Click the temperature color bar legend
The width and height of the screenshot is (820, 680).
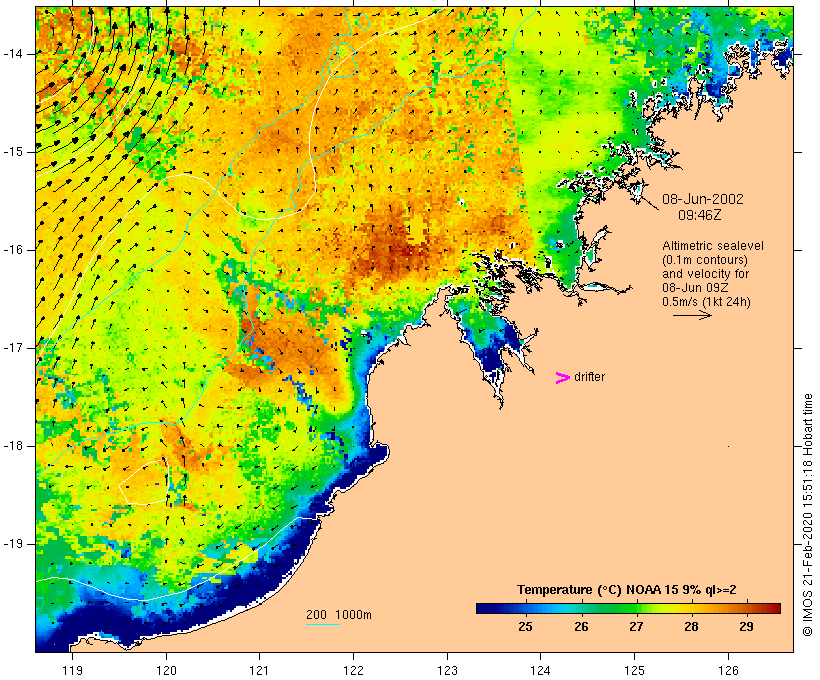pyautogui.click(x=628, y=608)
